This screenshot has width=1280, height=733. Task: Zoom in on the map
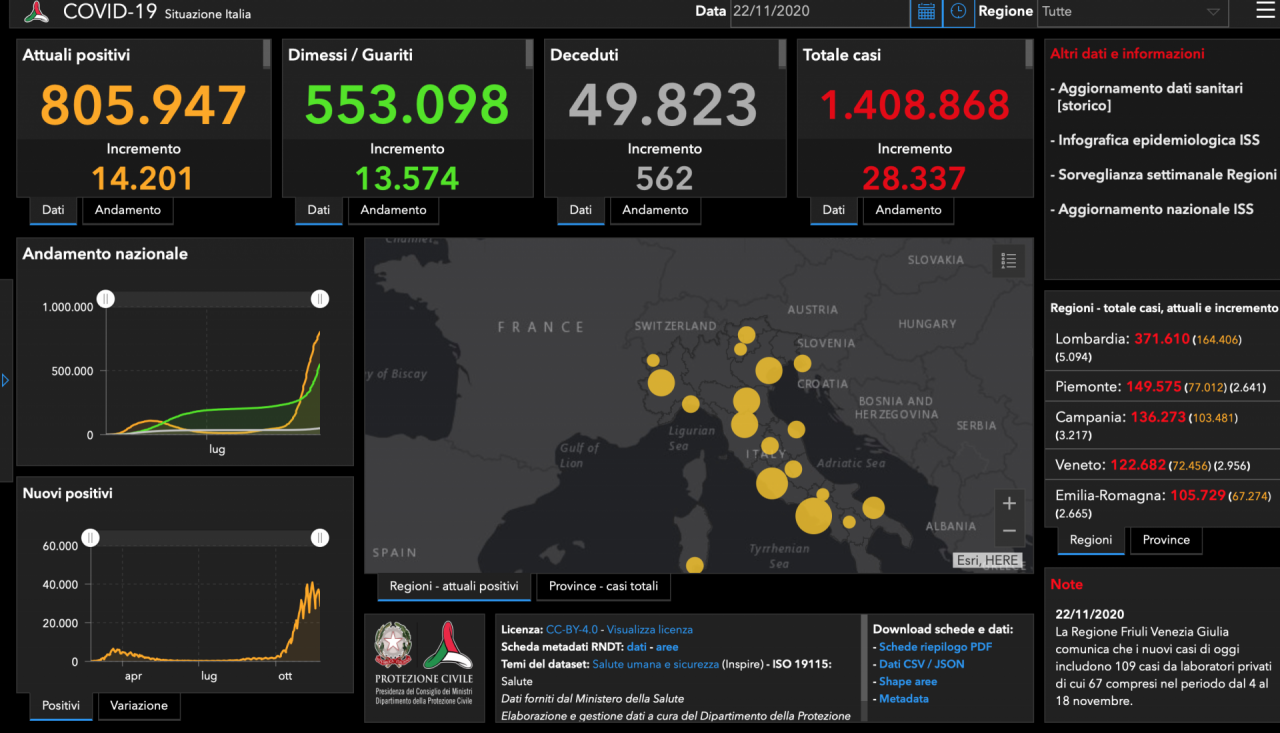(1009, 503)
